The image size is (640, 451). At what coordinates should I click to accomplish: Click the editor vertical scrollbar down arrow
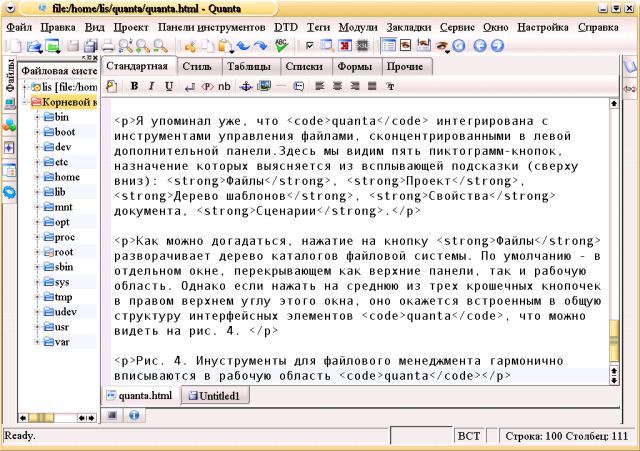point(615,378)
